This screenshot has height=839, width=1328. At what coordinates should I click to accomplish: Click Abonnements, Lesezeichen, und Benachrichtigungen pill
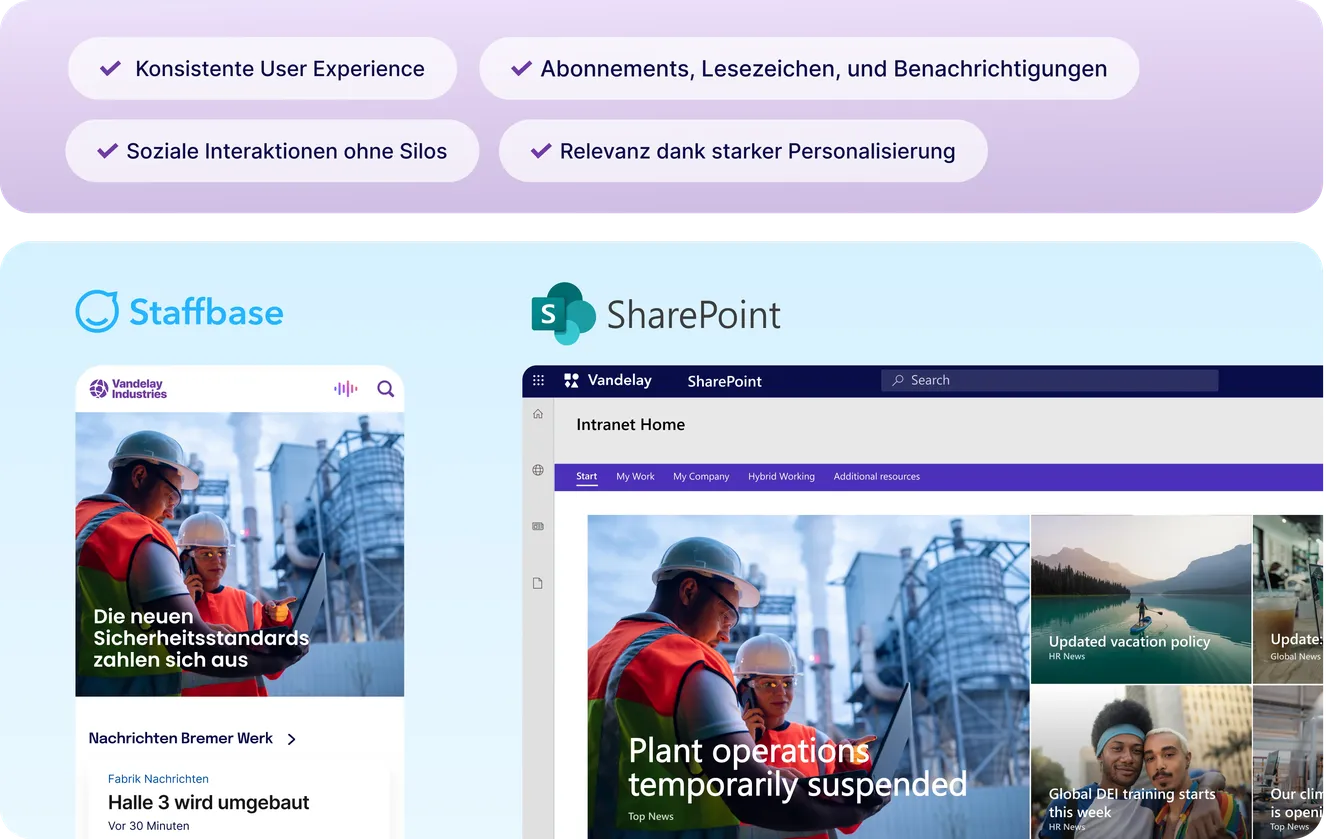click(x=809, y=68)
